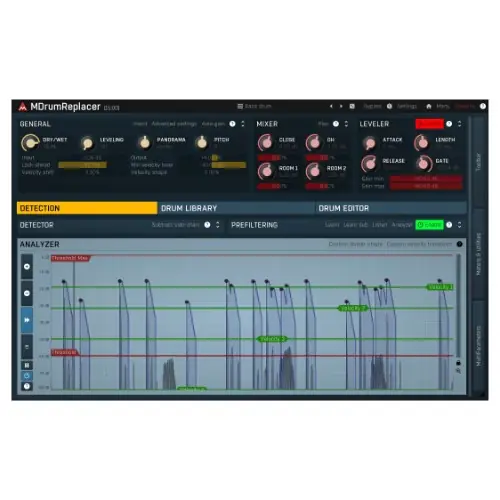Open the help icon below analyzer controls
The height and width of the screenshot is (500, 500).
(27, 386)
